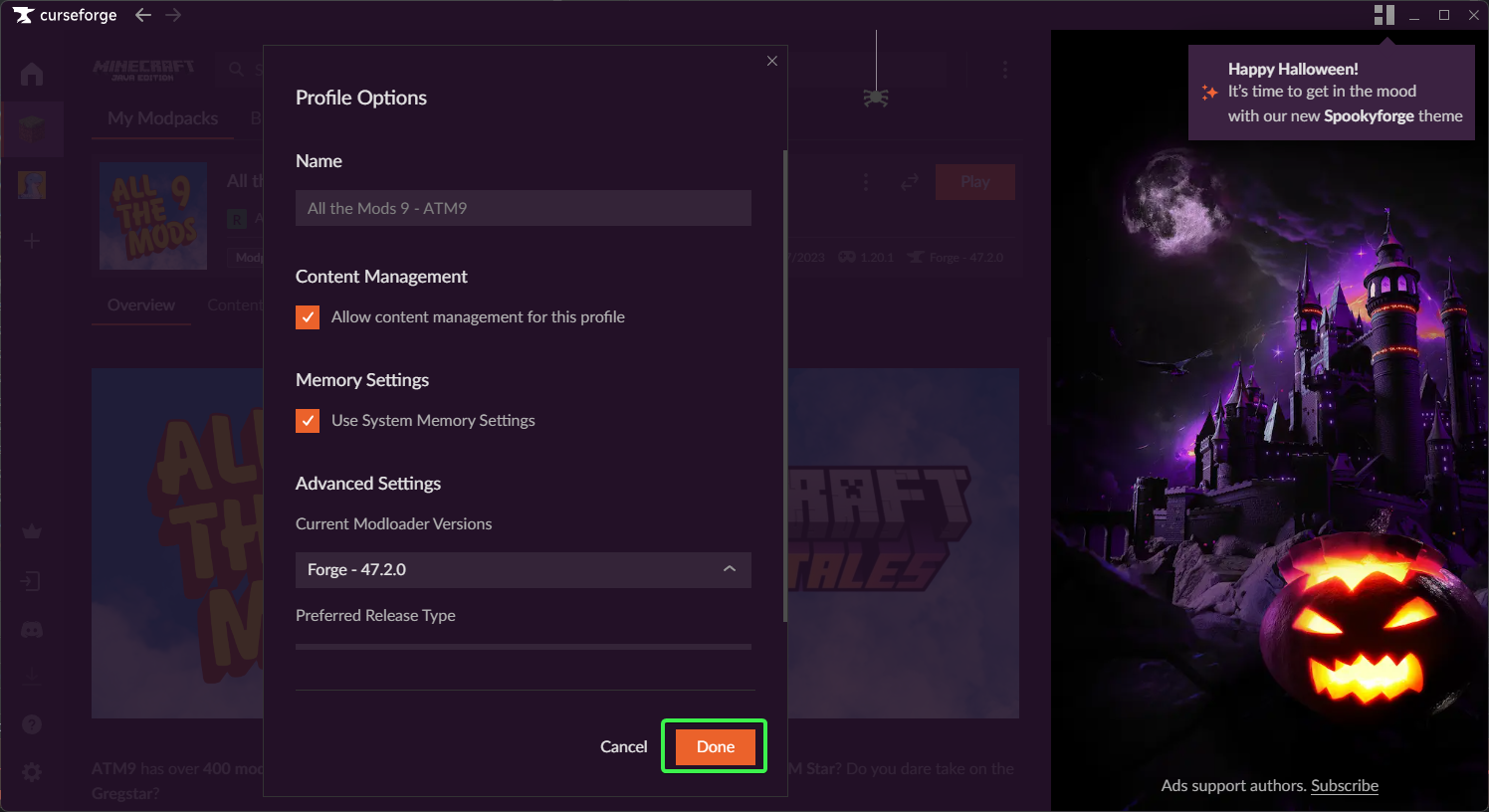Viewport: 1489px width, 812px height.
Task: Switch to the My Modpacks tab
Action: [x=163, y=118]
